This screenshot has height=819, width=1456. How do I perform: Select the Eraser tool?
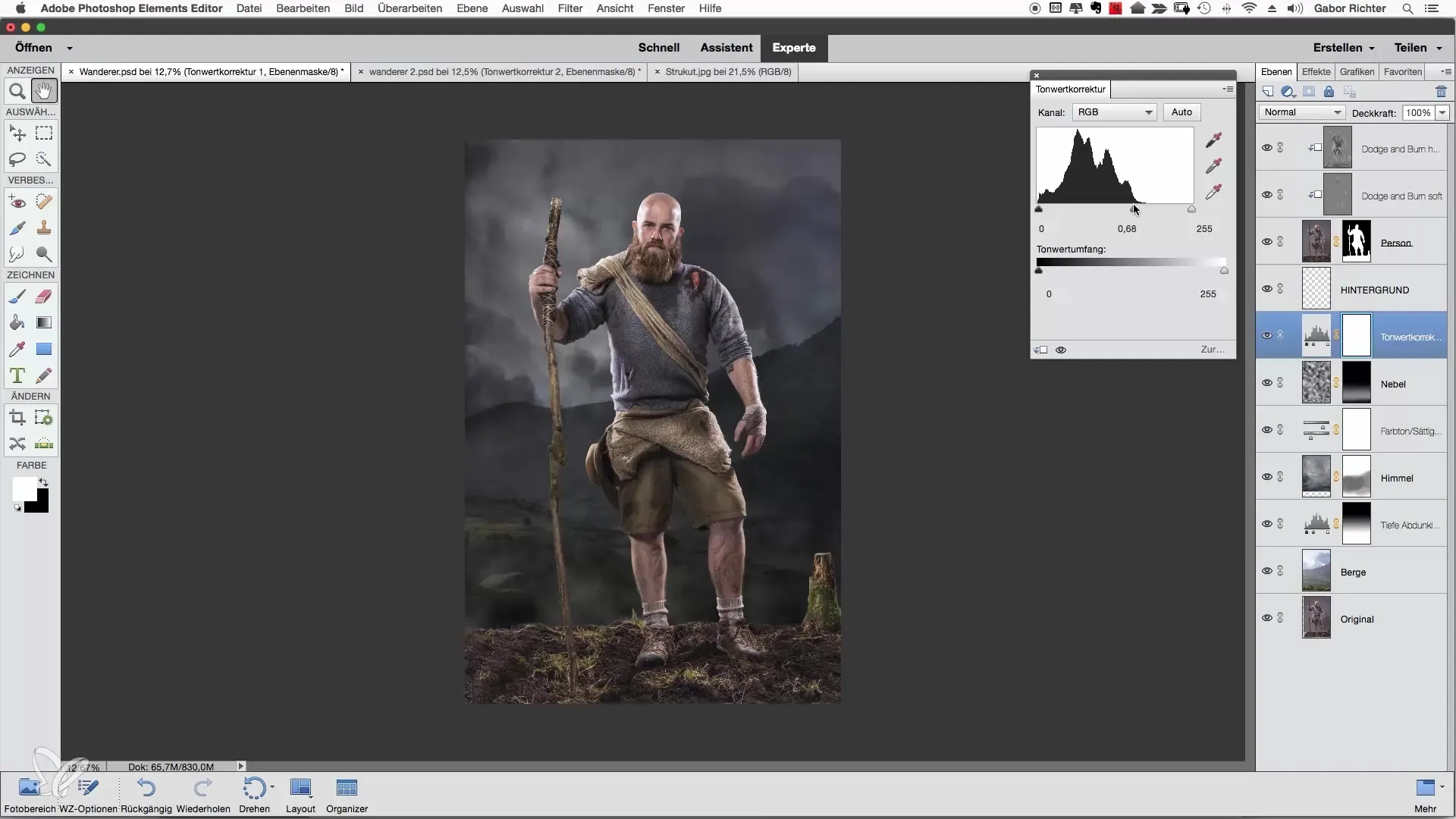tap(44, 297)
